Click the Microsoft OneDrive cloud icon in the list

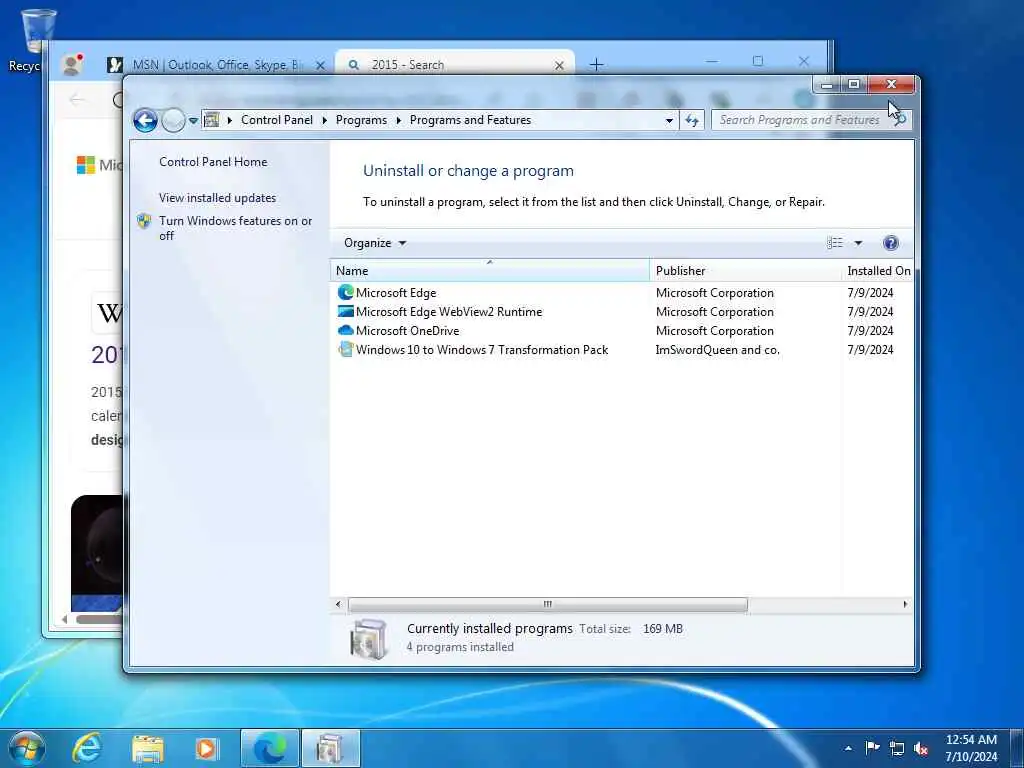tap(345, 330)
